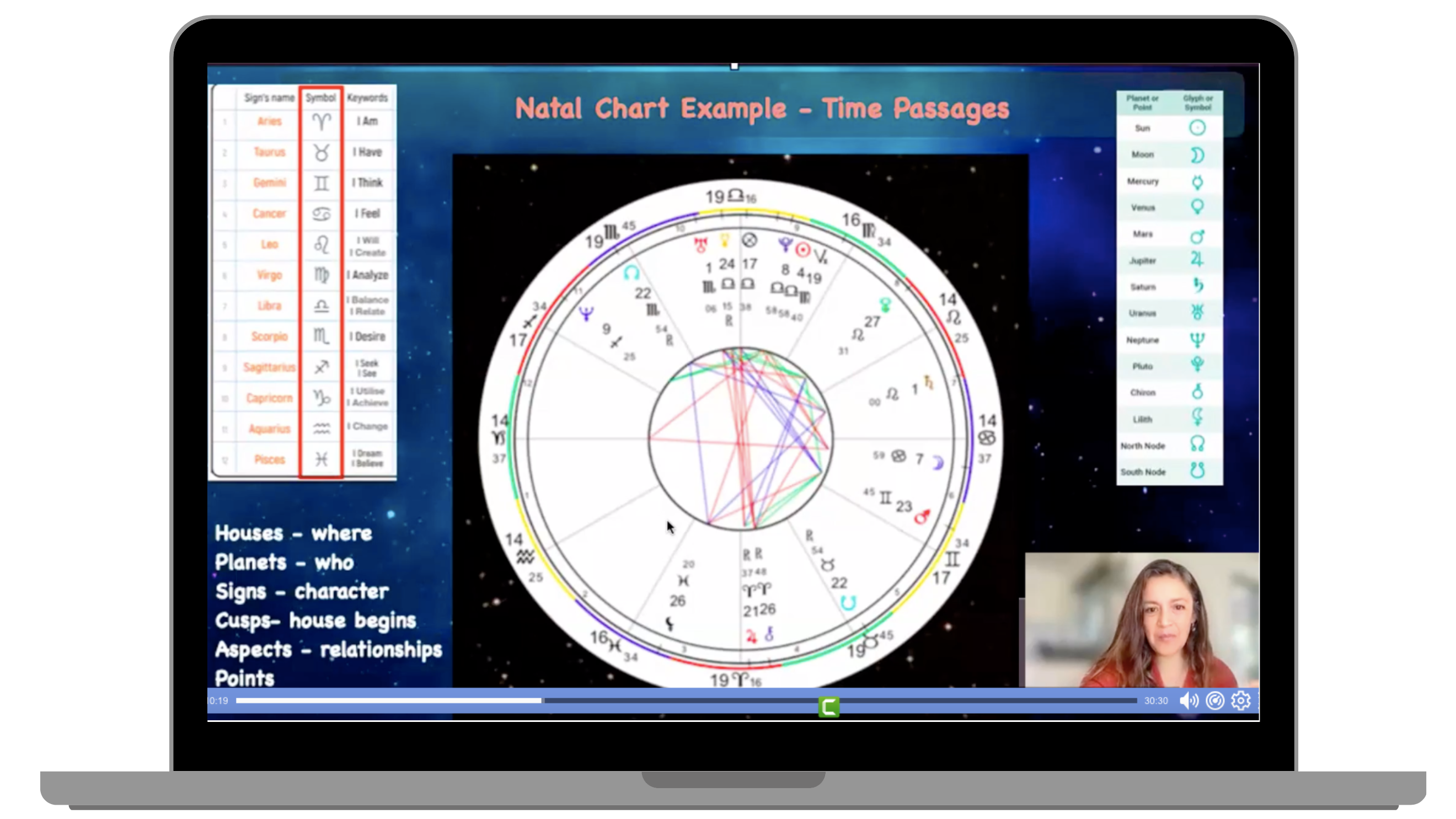This screenshot has width=1456, height=819.
Task: Click the green Camtasia logo icon
Action: tap(828, 706)
